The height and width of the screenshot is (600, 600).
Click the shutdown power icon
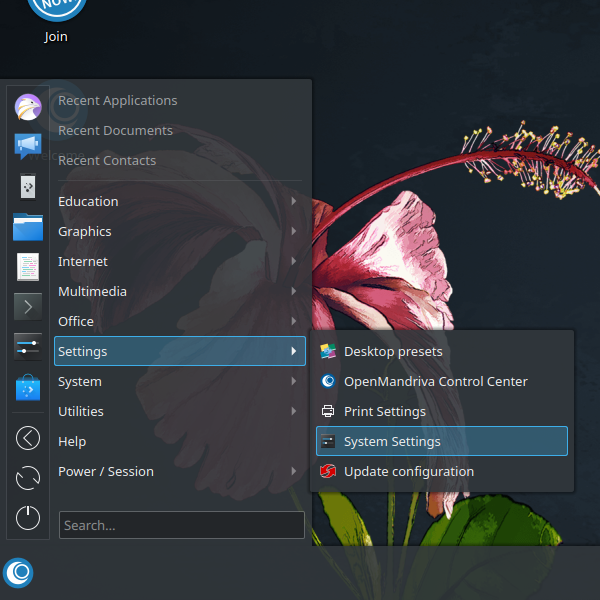28,518
